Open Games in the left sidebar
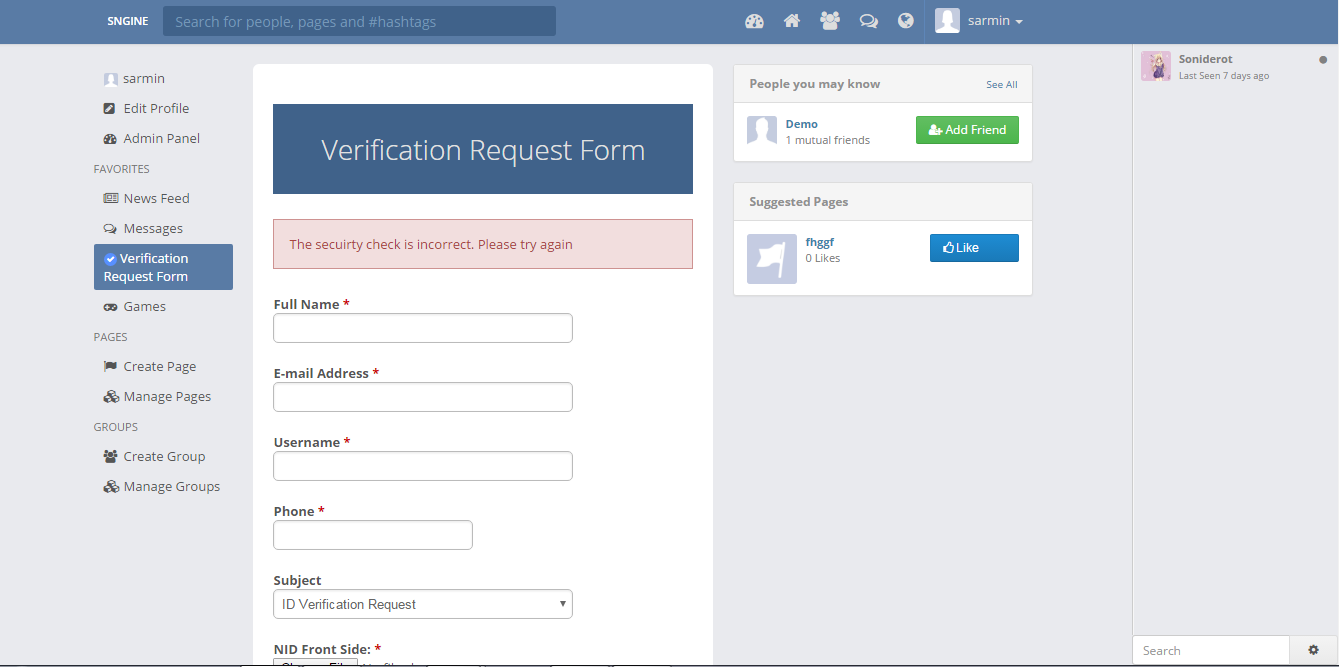1339x667 pixels. point(144,306)
